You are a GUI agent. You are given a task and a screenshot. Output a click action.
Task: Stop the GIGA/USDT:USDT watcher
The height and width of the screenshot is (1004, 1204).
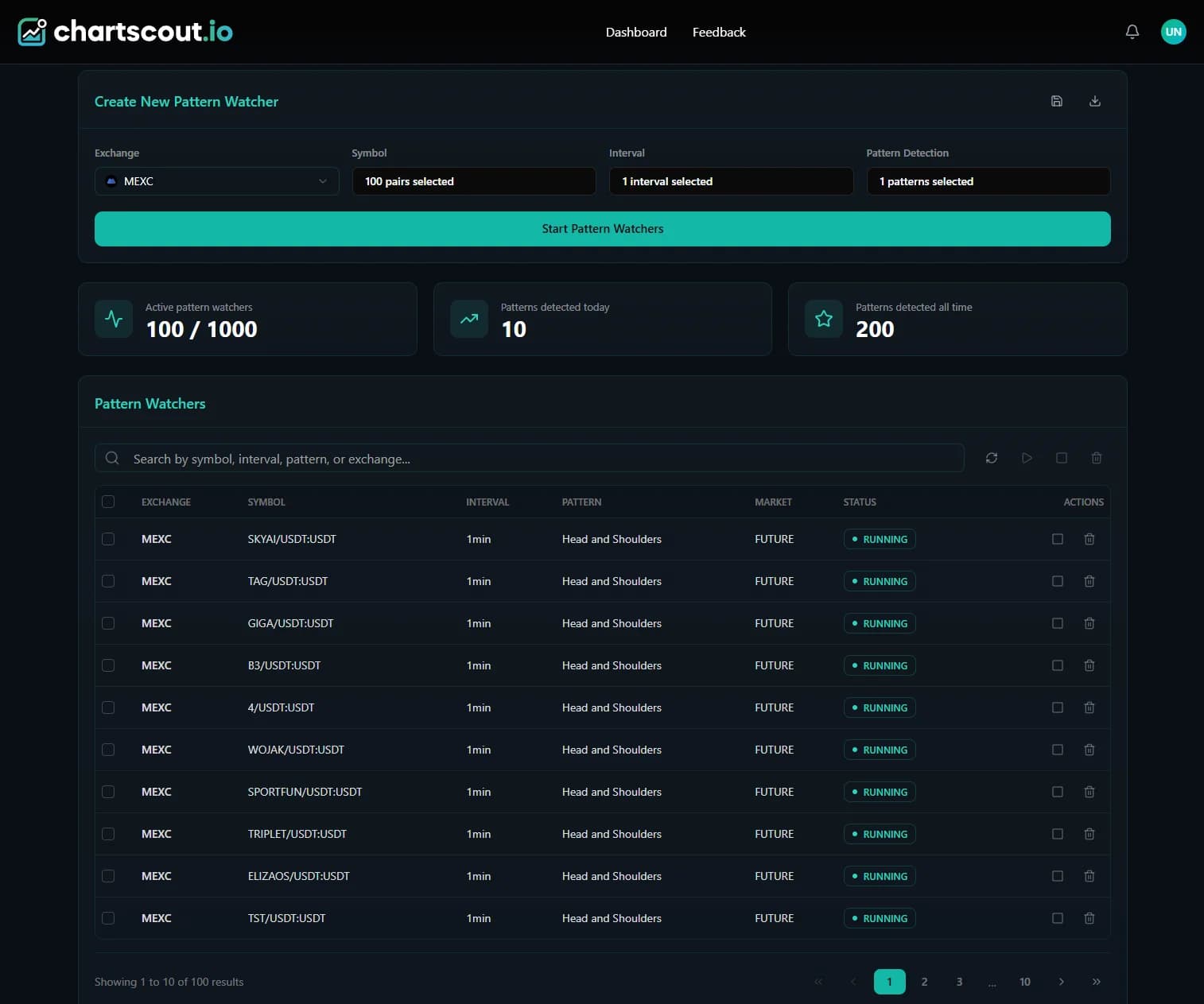1058,623
